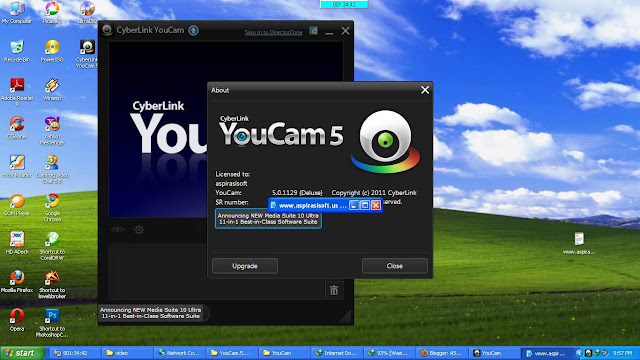Switch to the www.aspir... taskbar item

click(547, 353)
